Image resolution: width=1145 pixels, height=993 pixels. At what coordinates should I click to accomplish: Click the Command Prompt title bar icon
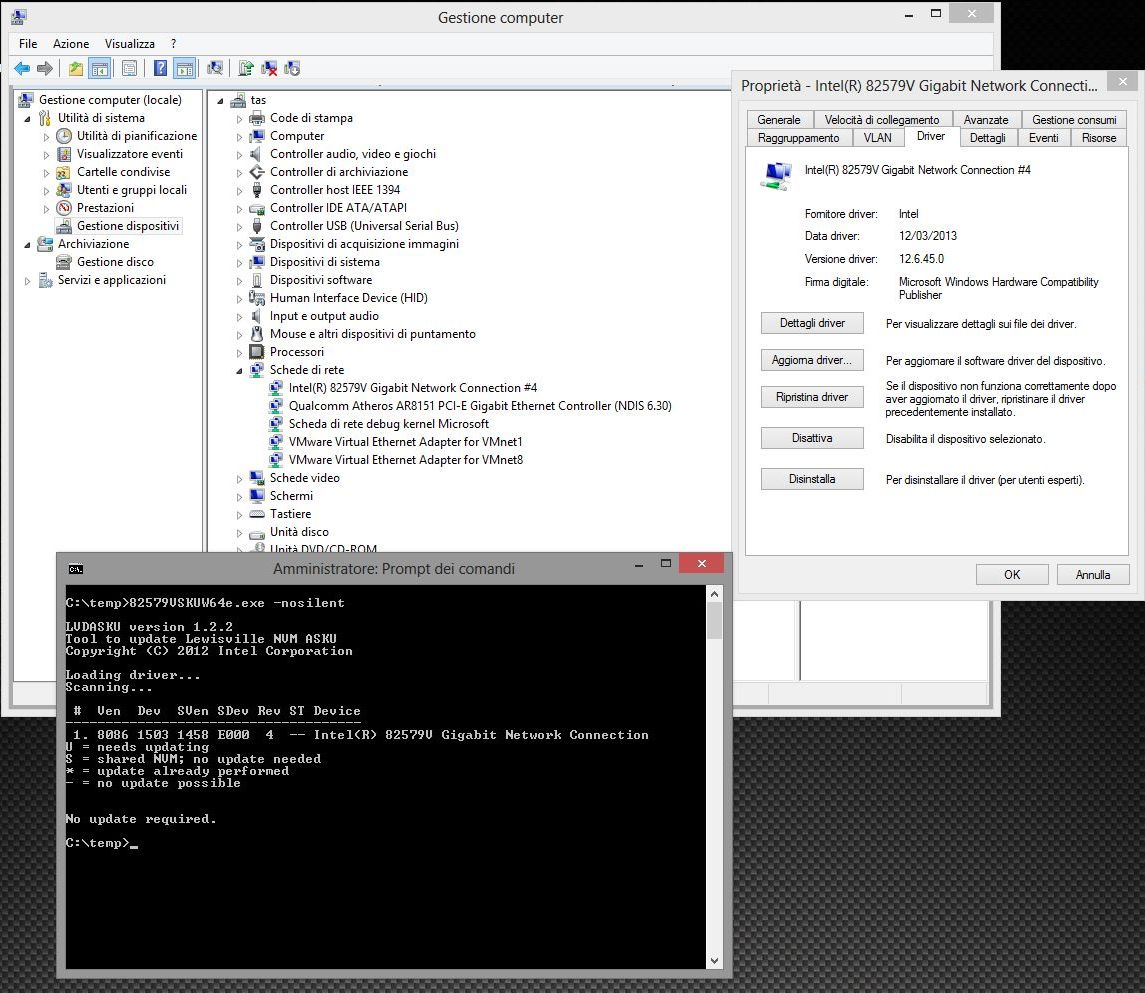point(75,569)
